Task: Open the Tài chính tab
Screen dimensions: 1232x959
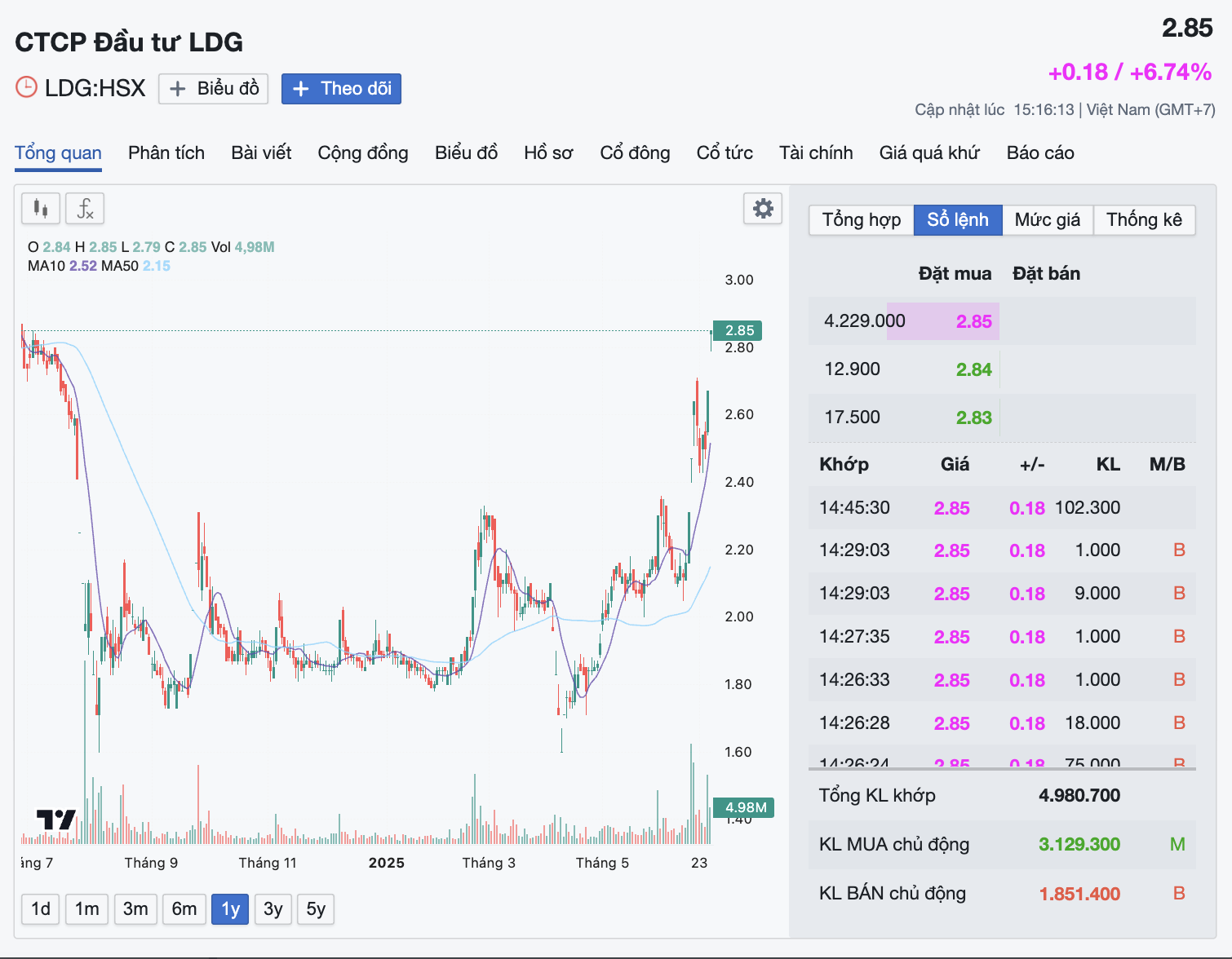Action: click(x=816, y=153)
